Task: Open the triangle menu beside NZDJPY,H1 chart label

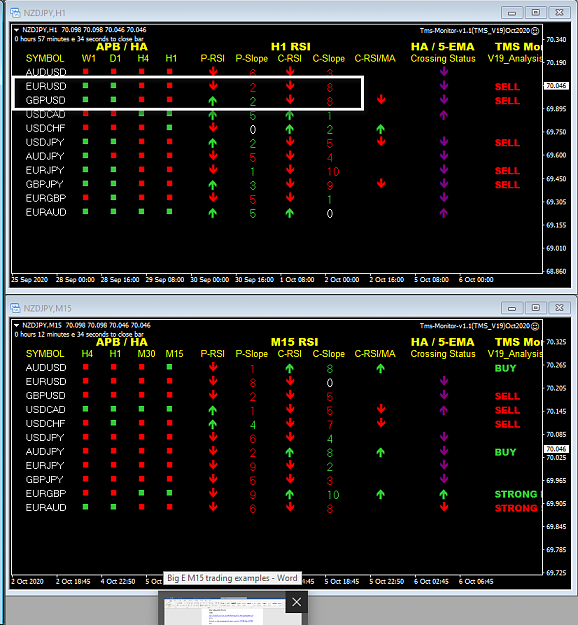Action: (16, 30)
